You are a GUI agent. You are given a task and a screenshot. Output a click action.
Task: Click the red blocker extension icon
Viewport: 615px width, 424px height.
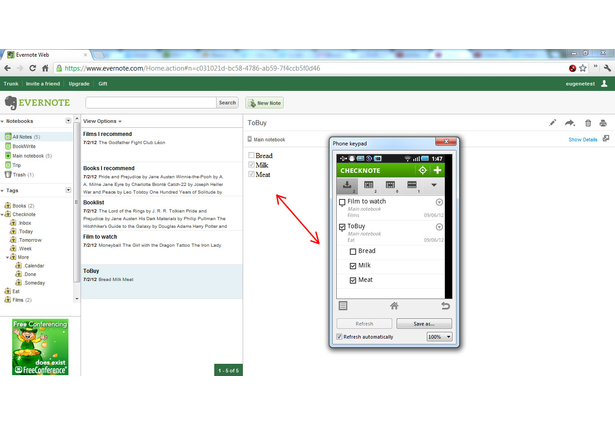point(572,68)
